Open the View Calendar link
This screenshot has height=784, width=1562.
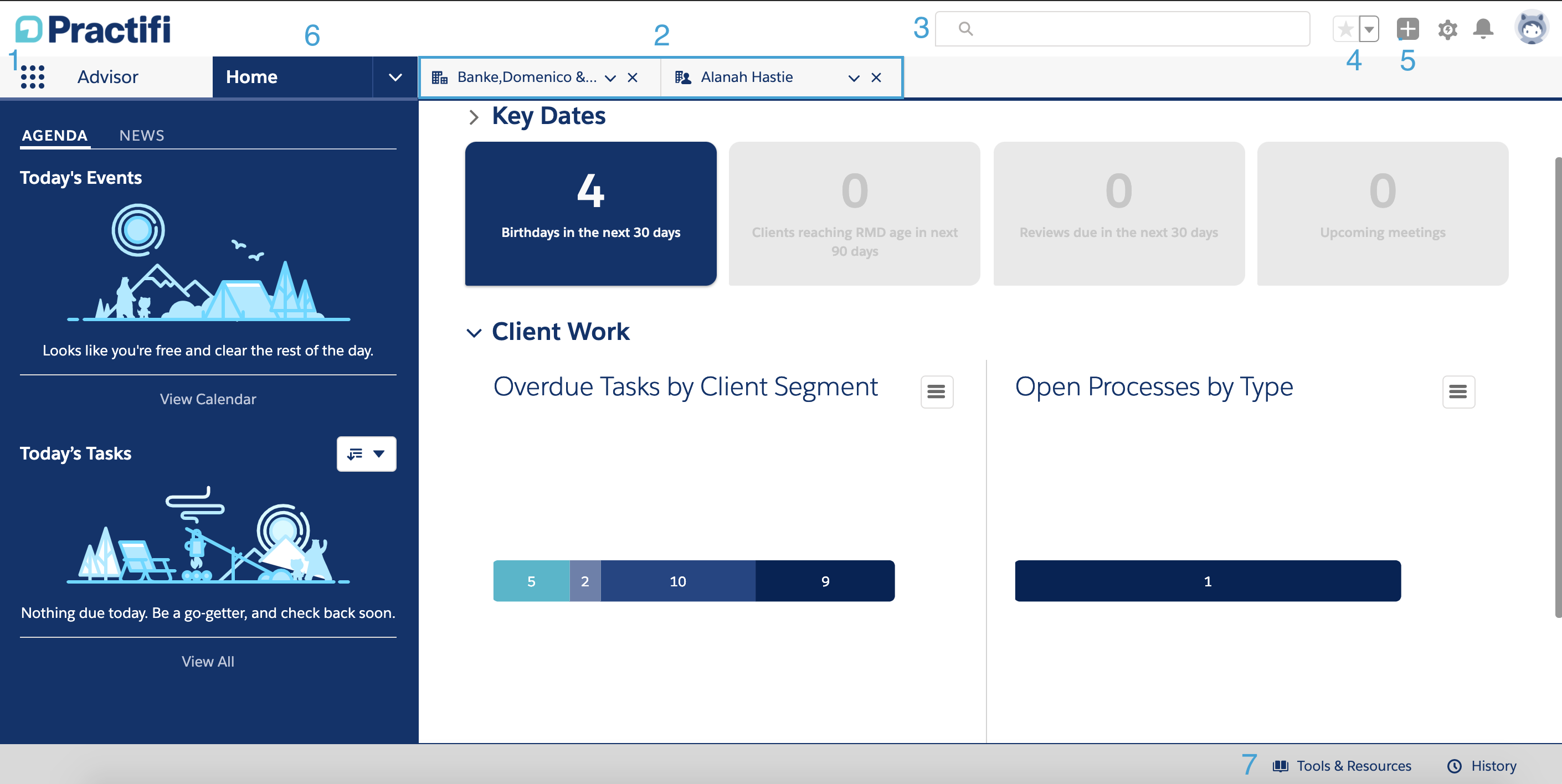[x=208, y=399]
